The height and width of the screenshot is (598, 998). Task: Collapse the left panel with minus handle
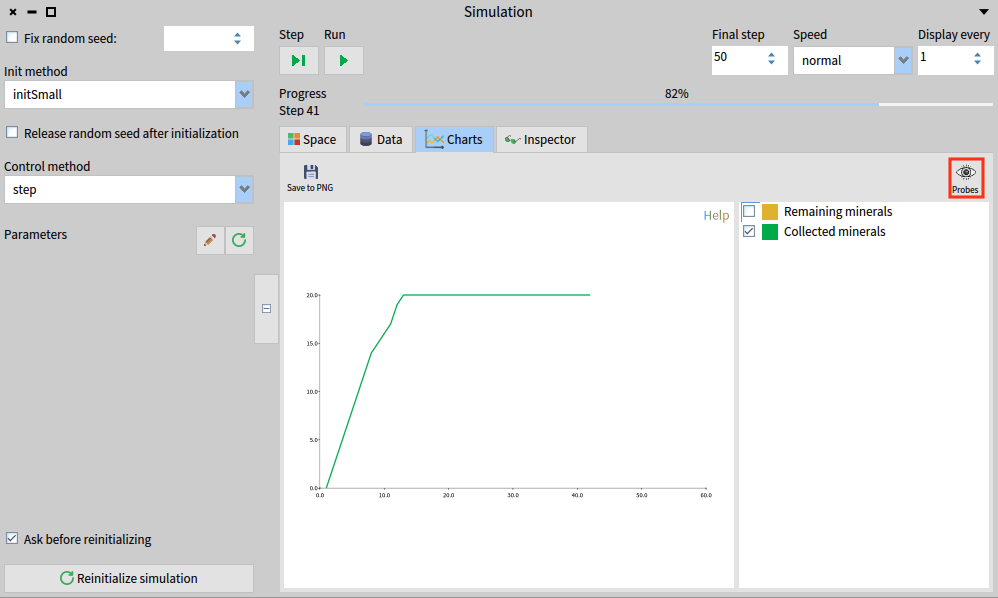[x=266, y=309]
